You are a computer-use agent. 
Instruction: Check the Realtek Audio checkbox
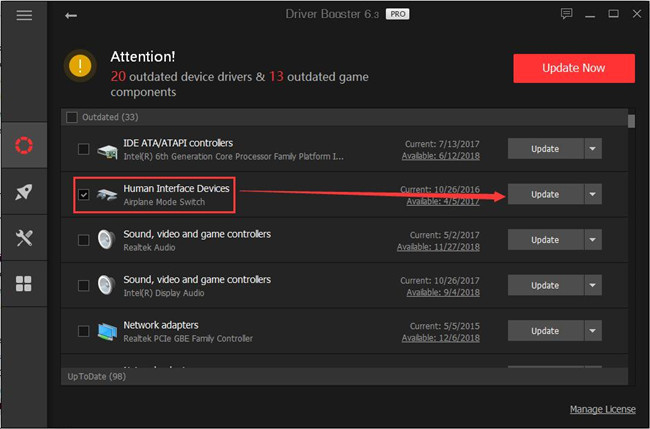83,240
